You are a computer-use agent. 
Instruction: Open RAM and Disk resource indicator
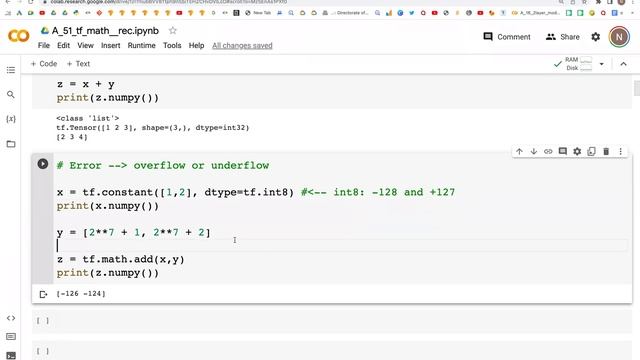coord(578,64)
